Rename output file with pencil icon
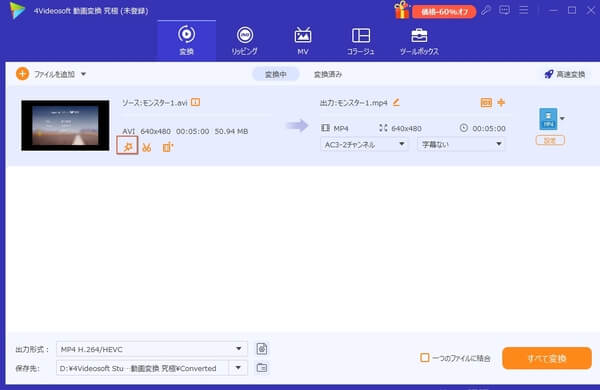Image resolution: width=600 pixels, height=390 pixels. (x=396, y=102)
